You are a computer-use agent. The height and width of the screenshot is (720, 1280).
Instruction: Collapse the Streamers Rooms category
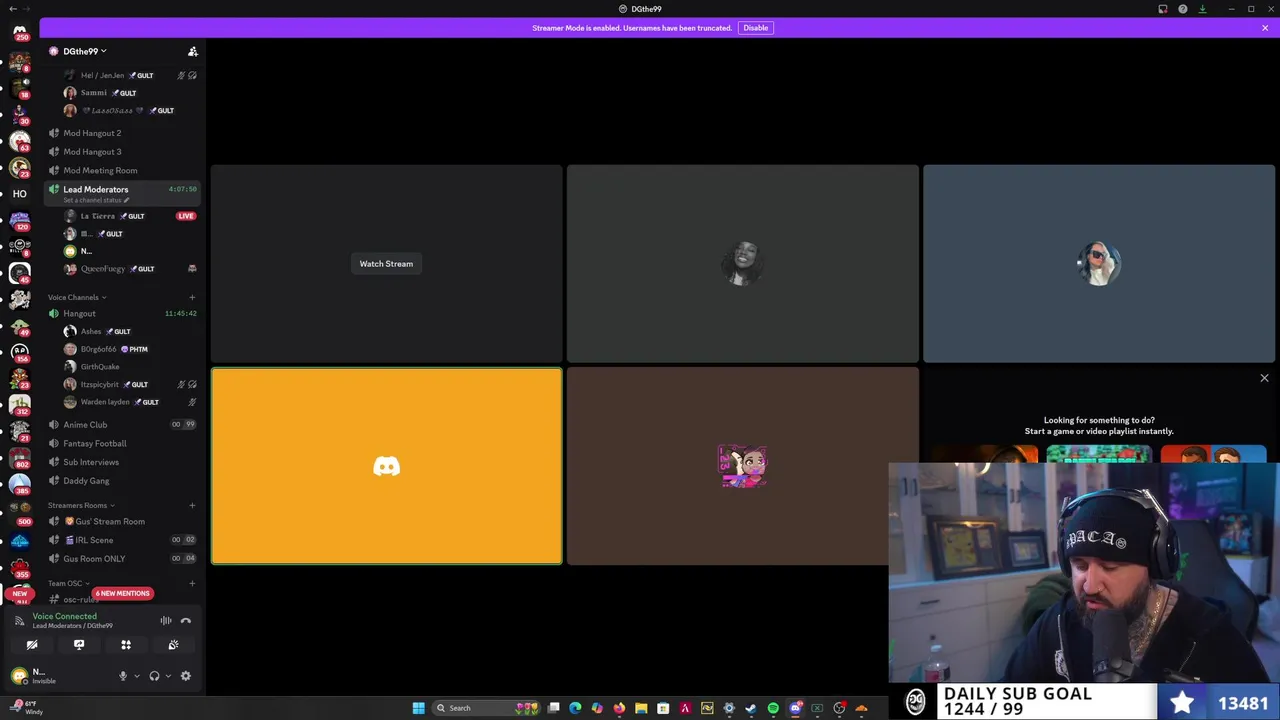click(x=81, y=505)
